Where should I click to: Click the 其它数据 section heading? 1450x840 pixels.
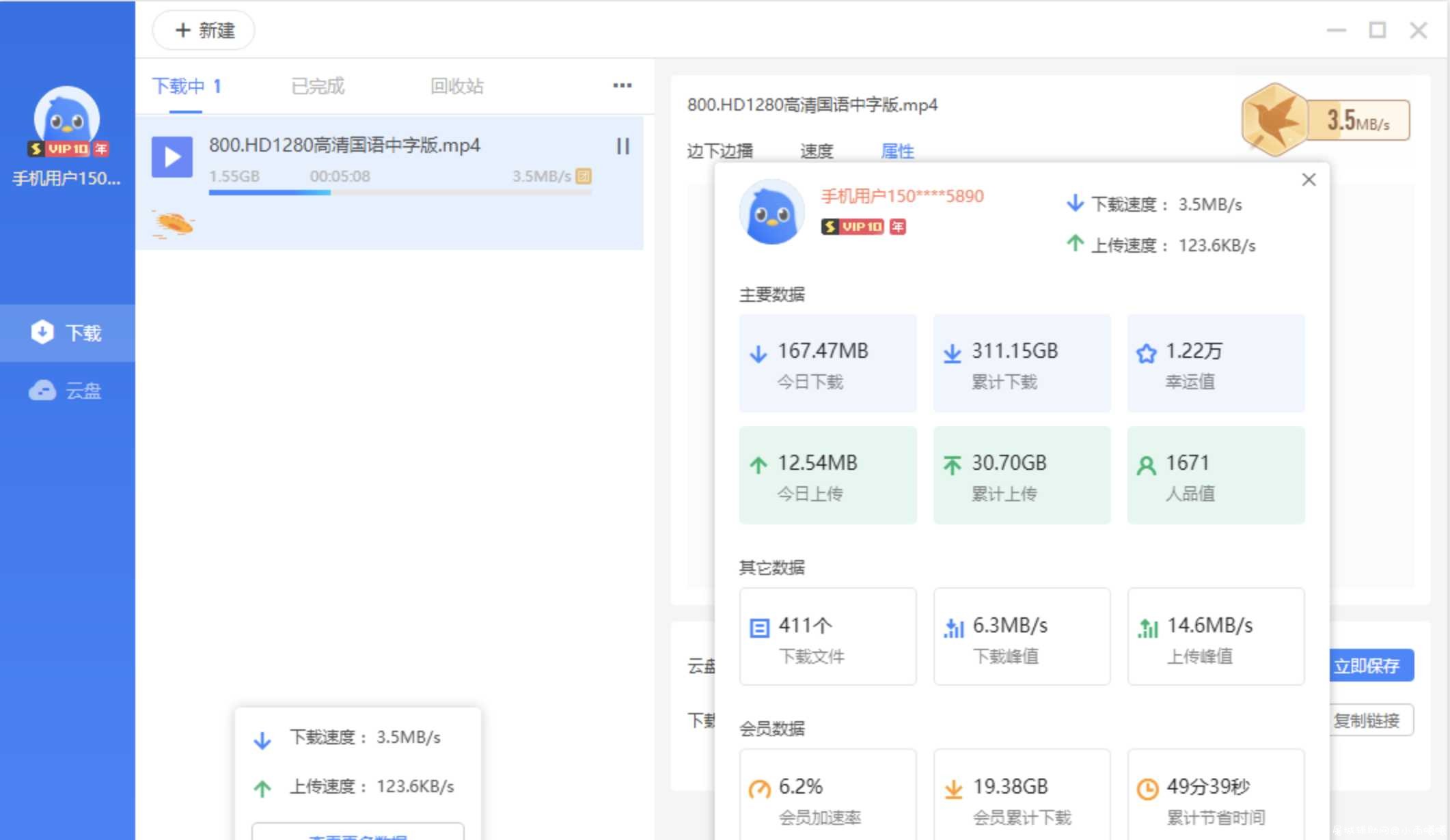coord(771,568)
